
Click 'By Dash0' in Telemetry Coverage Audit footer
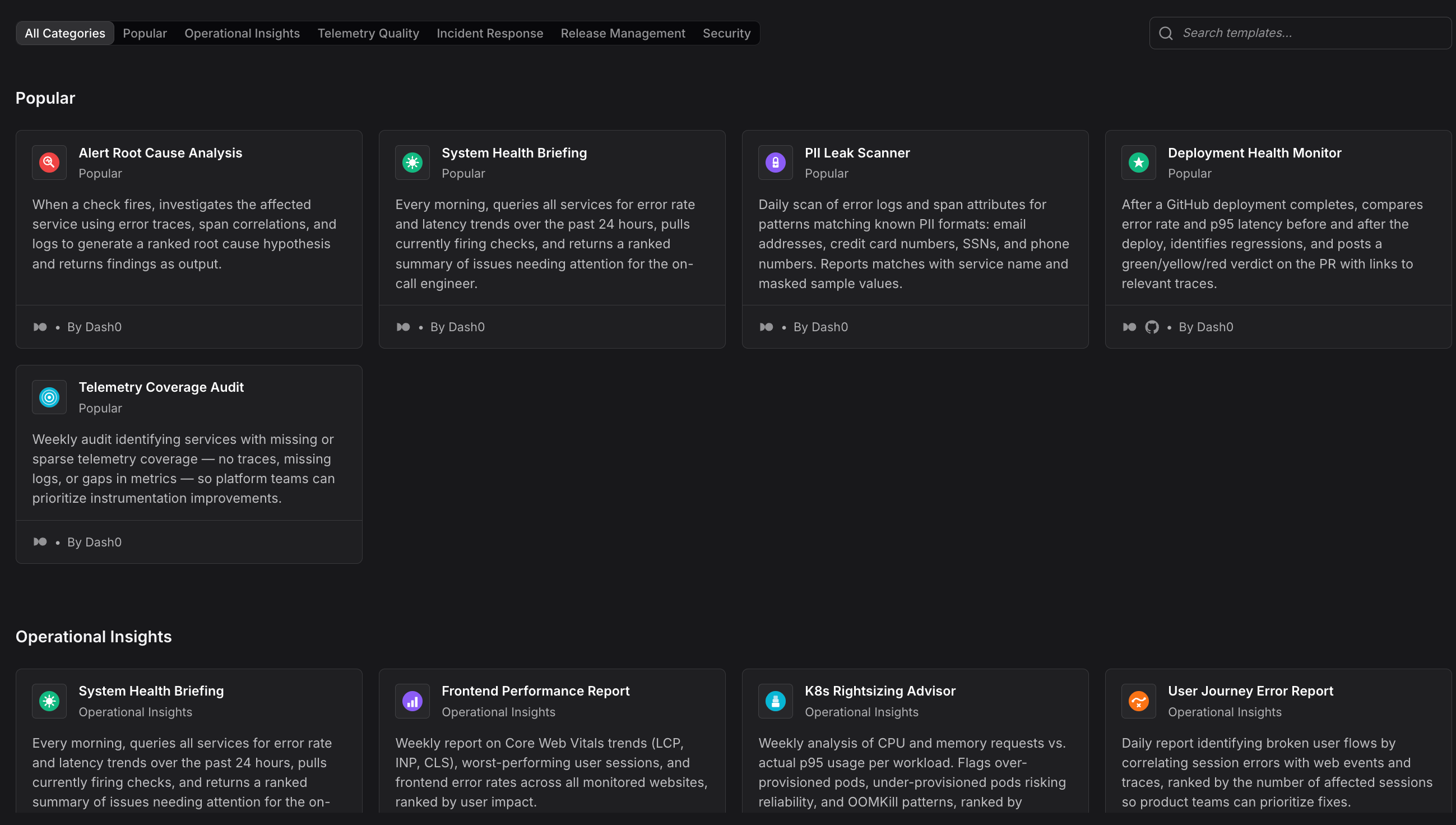(95, 543)
